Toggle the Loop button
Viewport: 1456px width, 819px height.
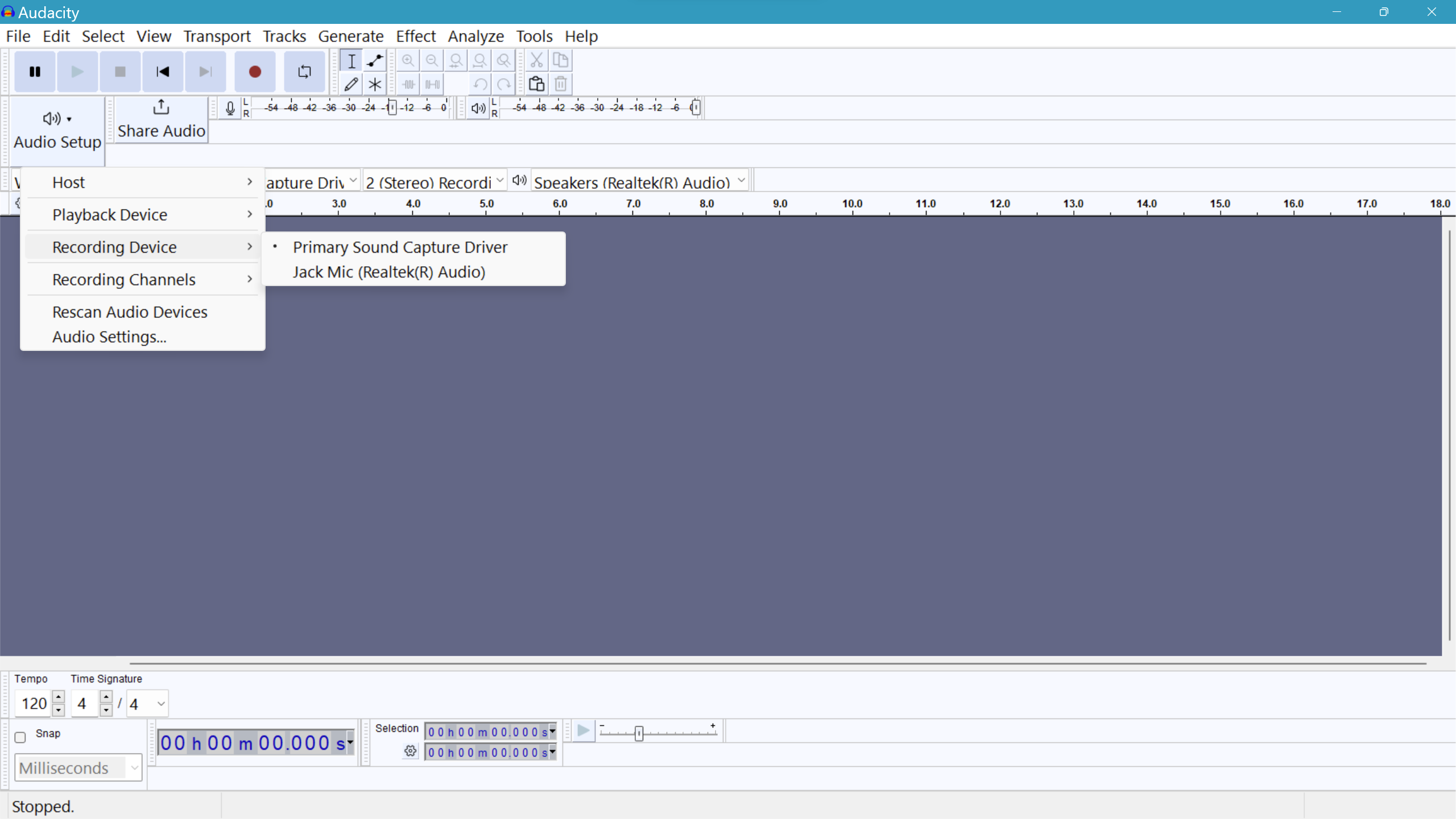tap(304, 72)
